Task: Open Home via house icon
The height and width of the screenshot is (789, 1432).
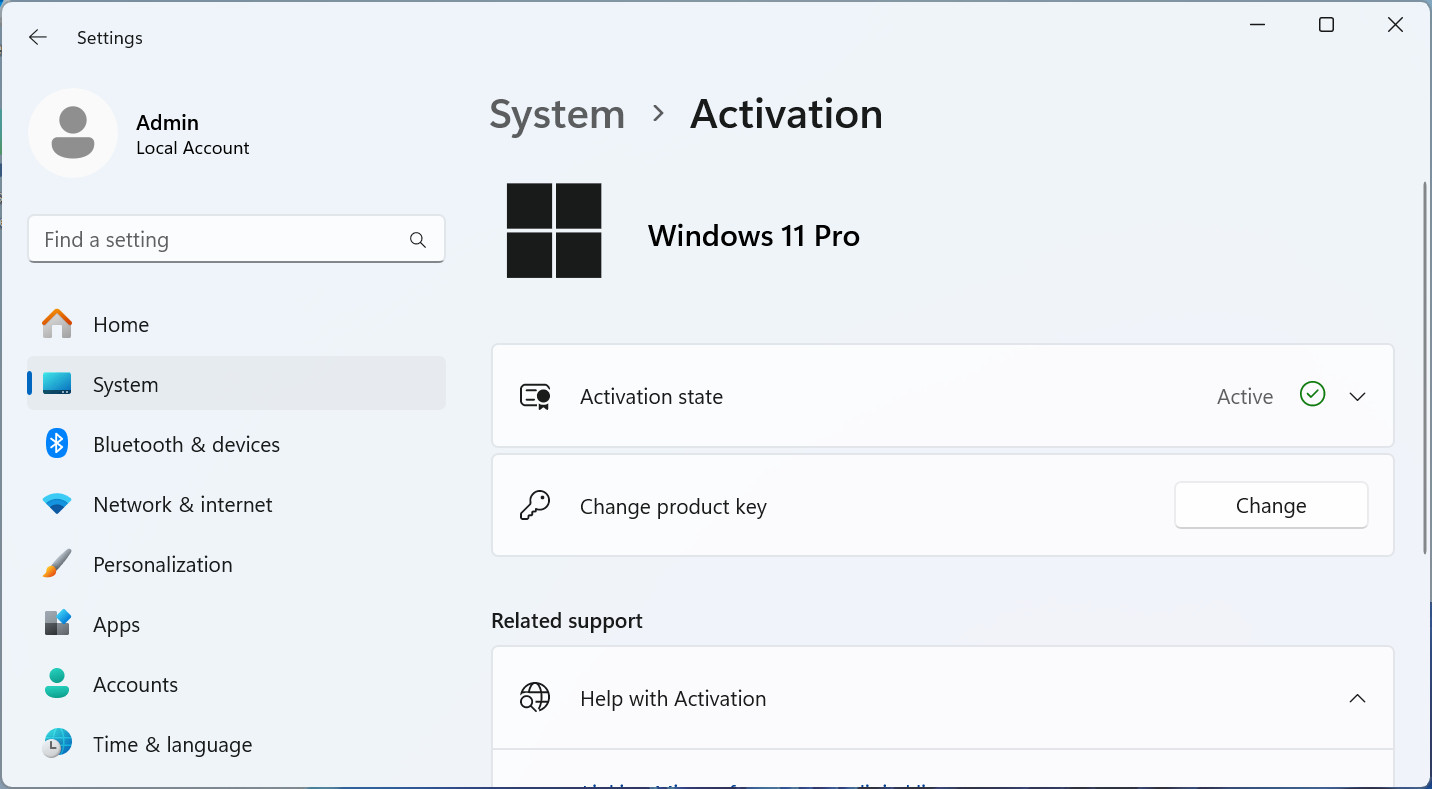Action: [x=57, y=324]
